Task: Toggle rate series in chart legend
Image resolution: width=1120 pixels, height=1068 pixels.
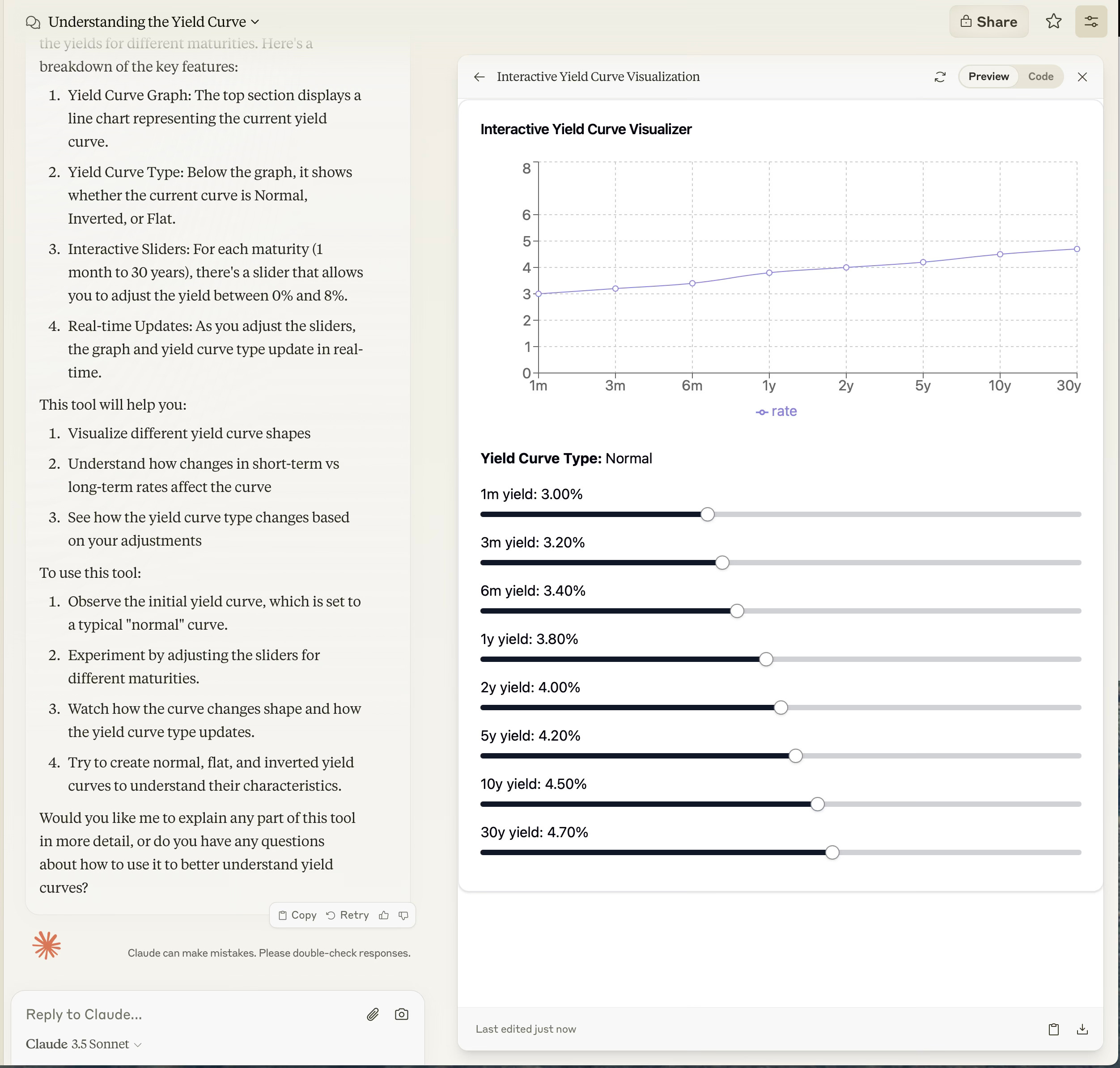Action: 776,411
